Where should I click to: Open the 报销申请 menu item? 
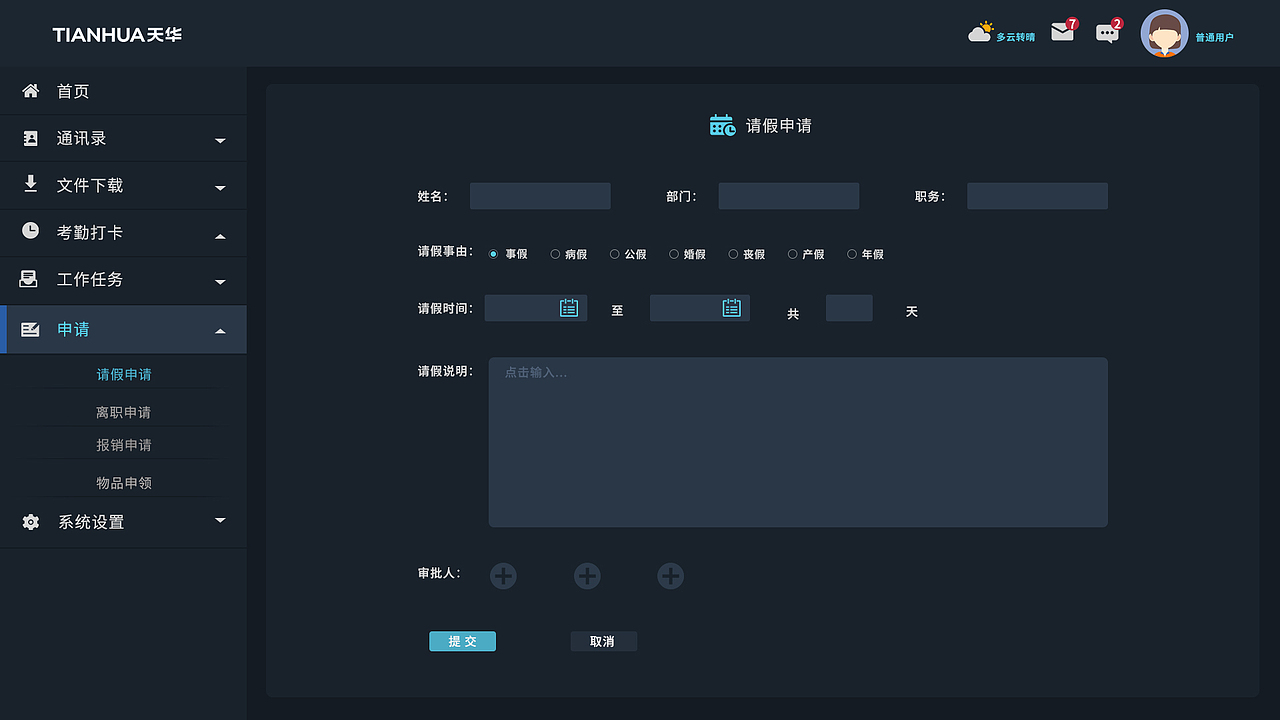pos(124,444)
